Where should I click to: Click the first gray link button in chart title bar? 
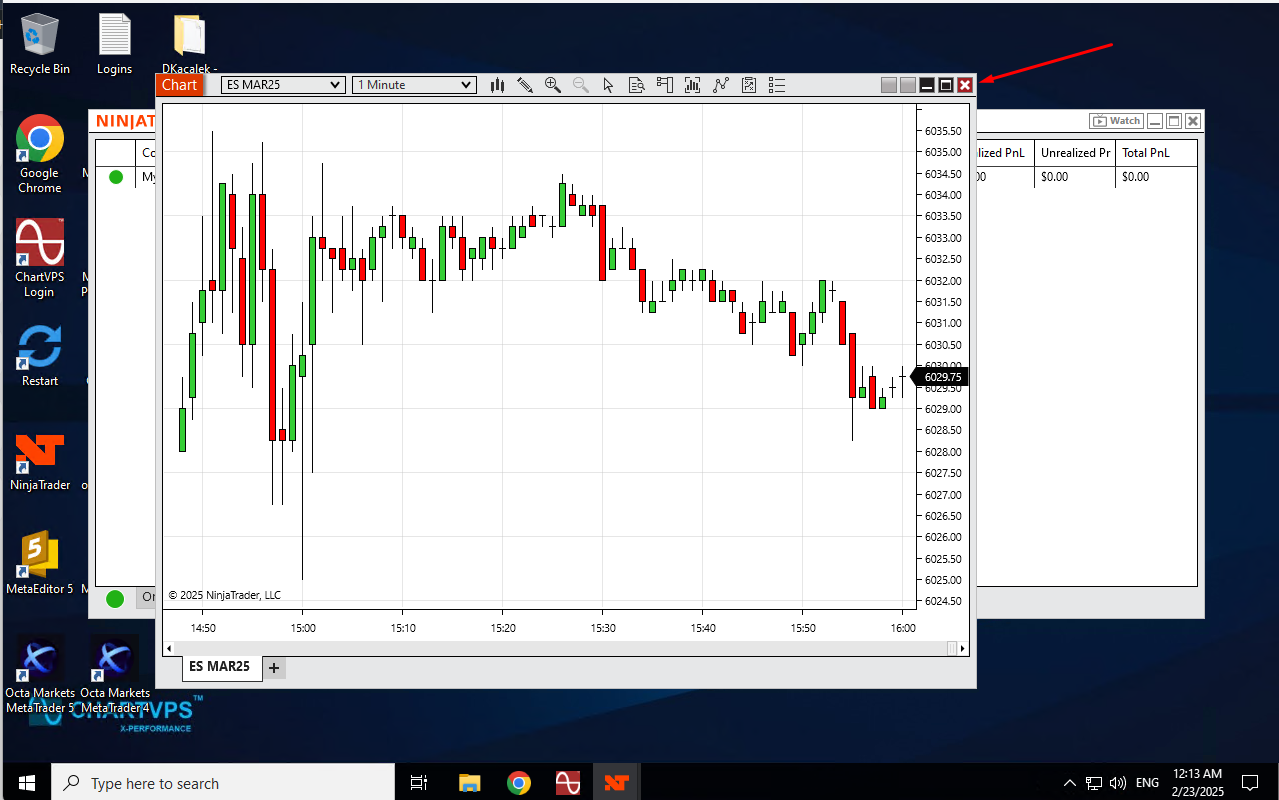888,85
